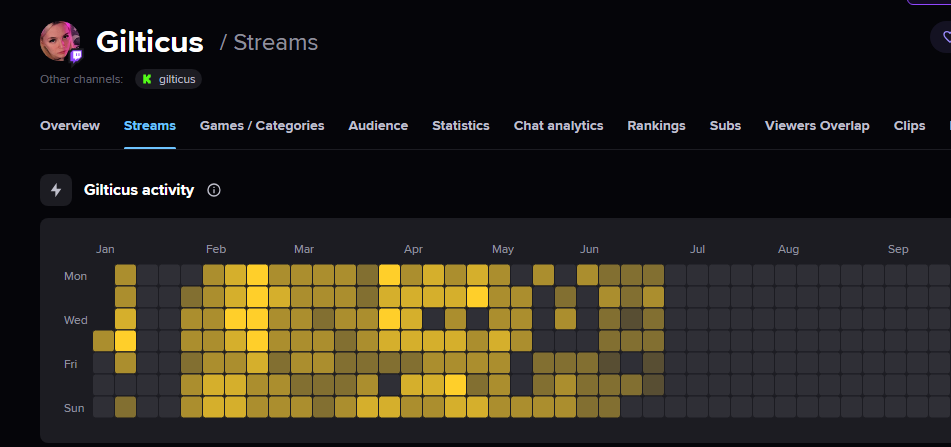This screenshot has height=447, width=951.
Task: Click the Mon row label
Action: pos(75,276)
